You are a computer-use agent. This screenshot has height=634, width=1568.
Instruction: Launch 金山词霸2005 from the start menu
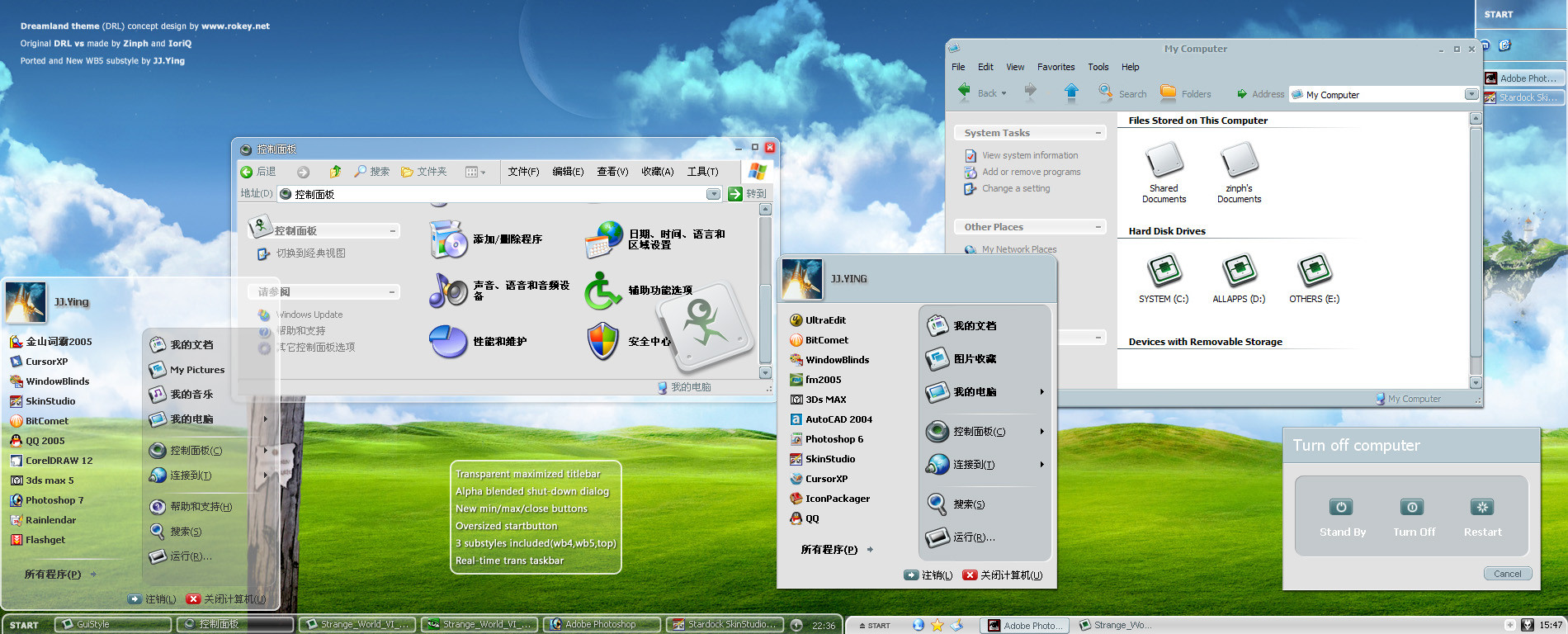51,342
